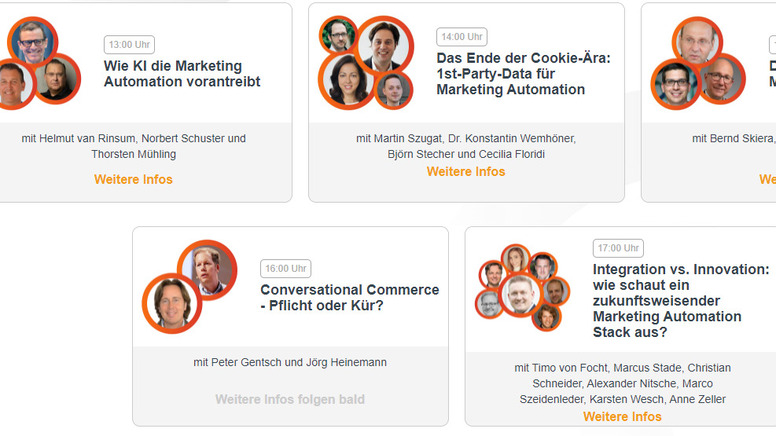This screenshot has width=776, height=436.
Task: Open 'Weitere Infos' for the Cookie-Ära session
Action: 466,172
